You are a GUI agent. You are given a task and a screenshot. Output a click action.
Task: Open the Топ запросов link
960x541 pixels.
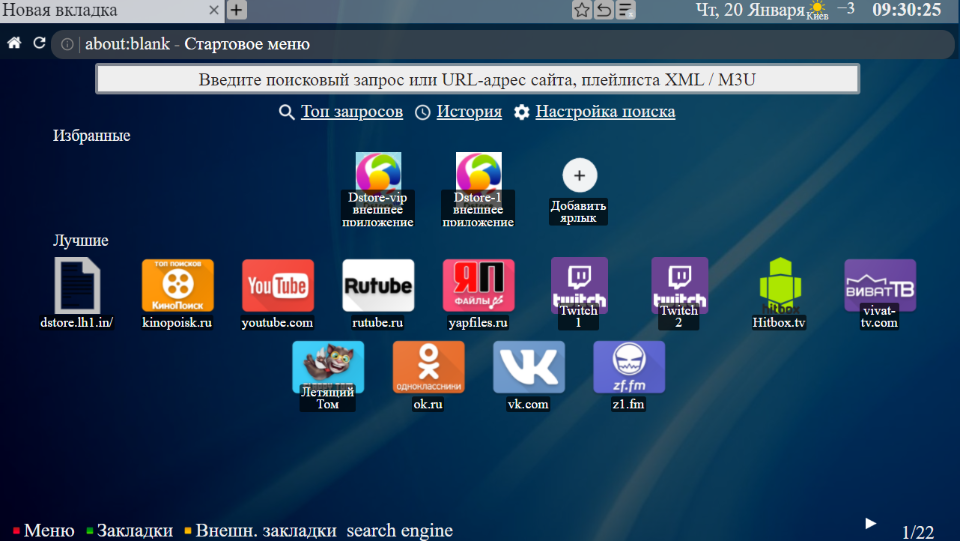point(351,112)
